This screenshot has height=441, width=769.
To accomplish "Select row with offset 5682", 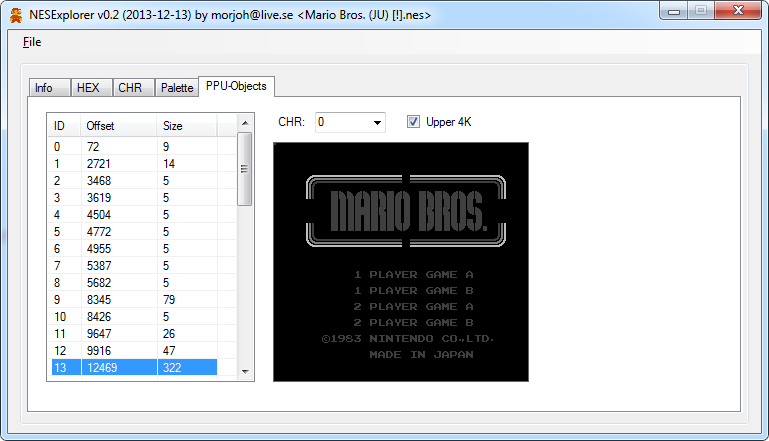I will coord(134,283).
